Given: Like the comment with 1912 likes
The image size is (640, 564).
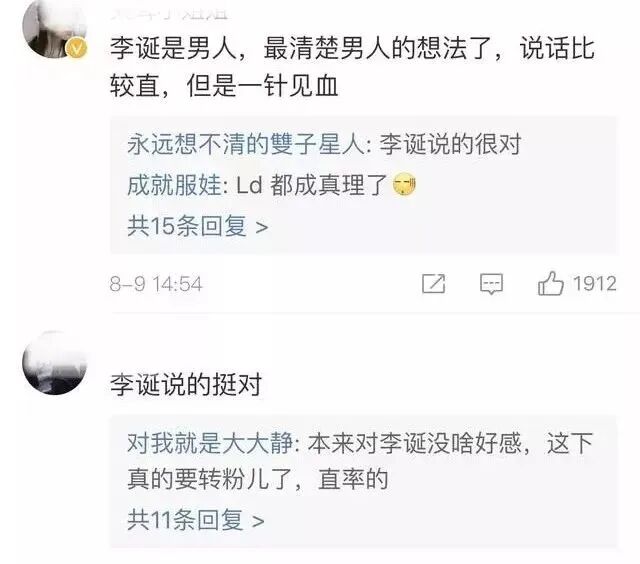Looking at the screenshot, I should click(x=551, y=283).
